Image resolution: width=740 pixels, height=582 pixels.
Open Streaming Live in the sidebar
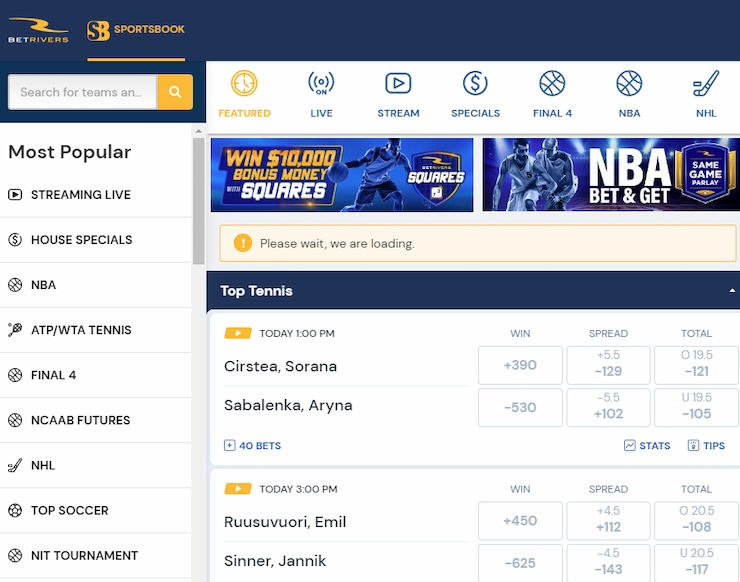point(95,194)
